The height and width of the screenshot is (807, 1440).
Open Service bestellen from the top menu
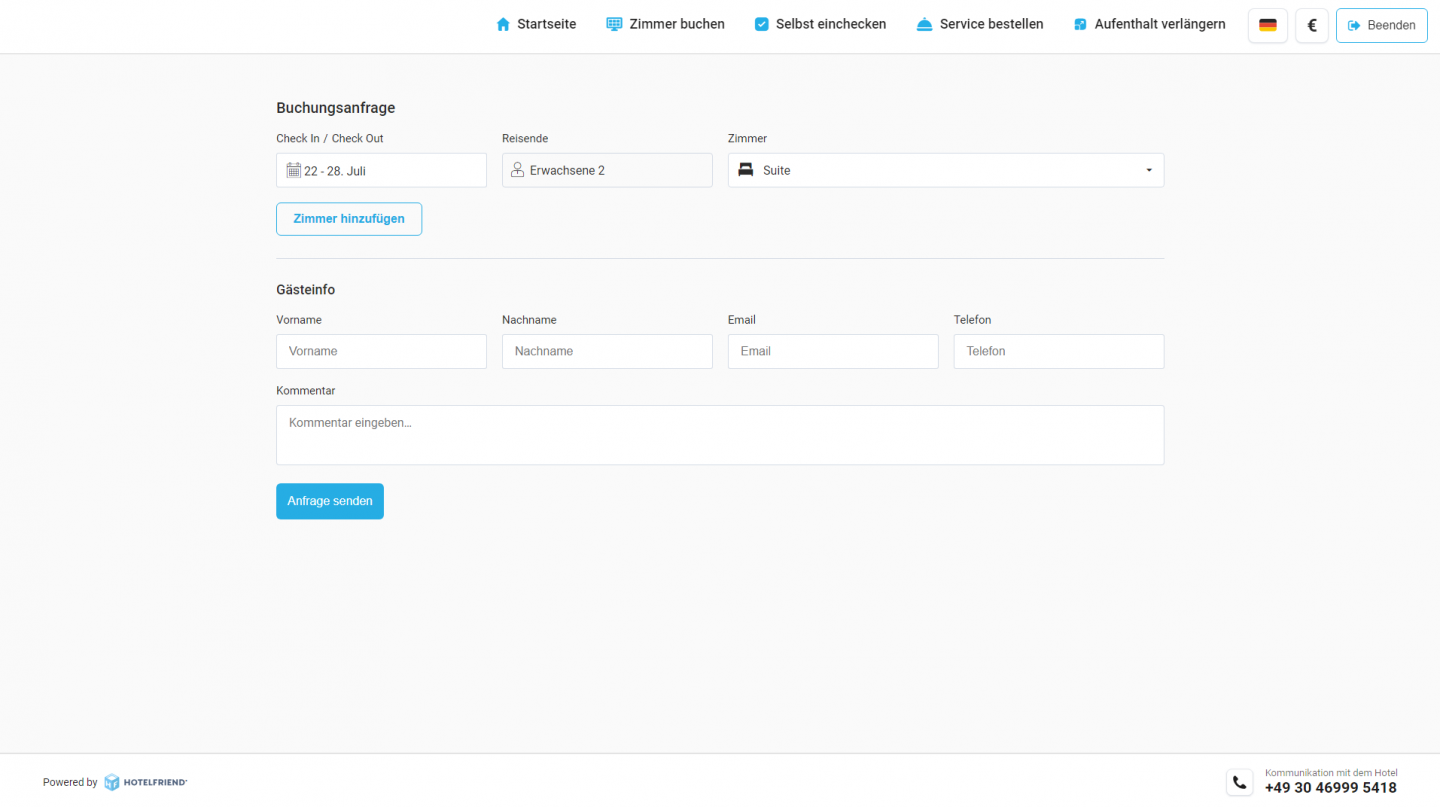coord(980,24)
